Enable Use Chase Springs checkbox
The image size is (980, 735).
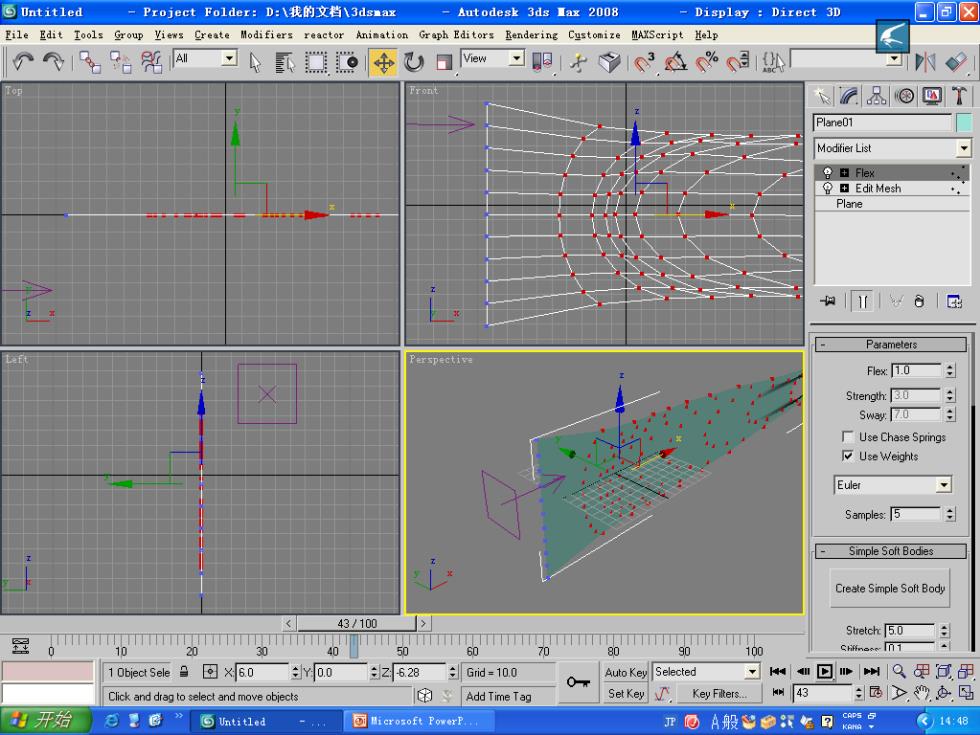(x=848, y=437)
